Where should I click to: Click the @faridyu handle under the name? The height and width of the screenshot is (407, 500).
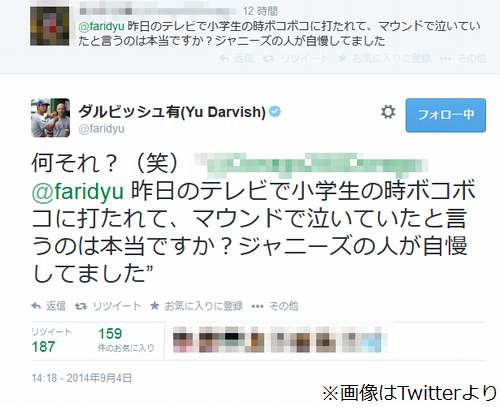pyautogui.click(x=101, y=129)
